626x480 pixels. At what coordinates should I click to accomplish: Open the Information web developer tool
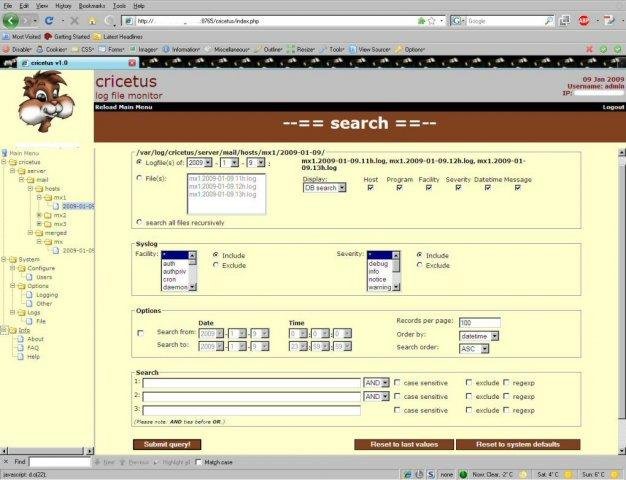(182, 50)
